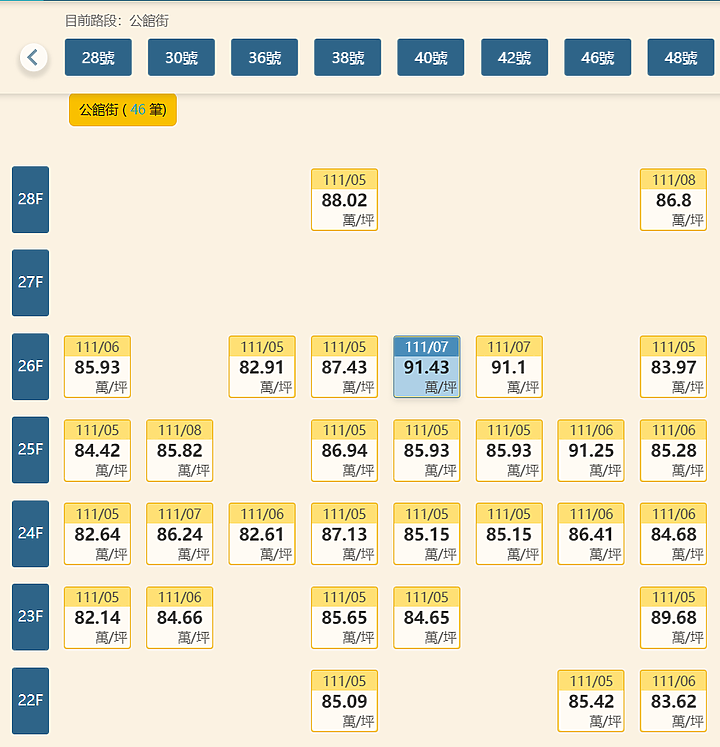Select the 28F floor label
Screen dimensions: 720x747
pos(30,200)
